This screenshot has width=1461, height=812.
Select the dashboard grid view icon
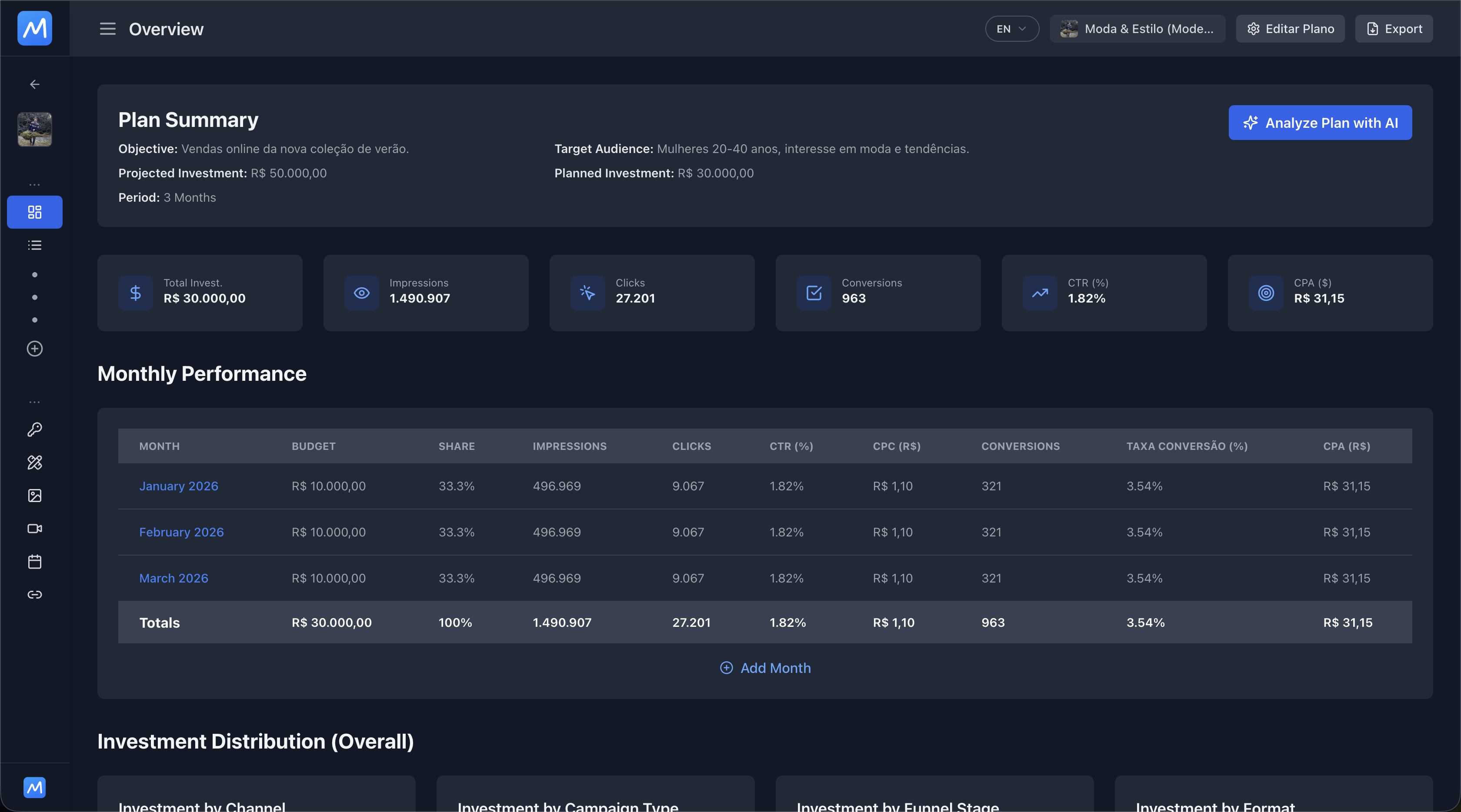tap(34, 212)
